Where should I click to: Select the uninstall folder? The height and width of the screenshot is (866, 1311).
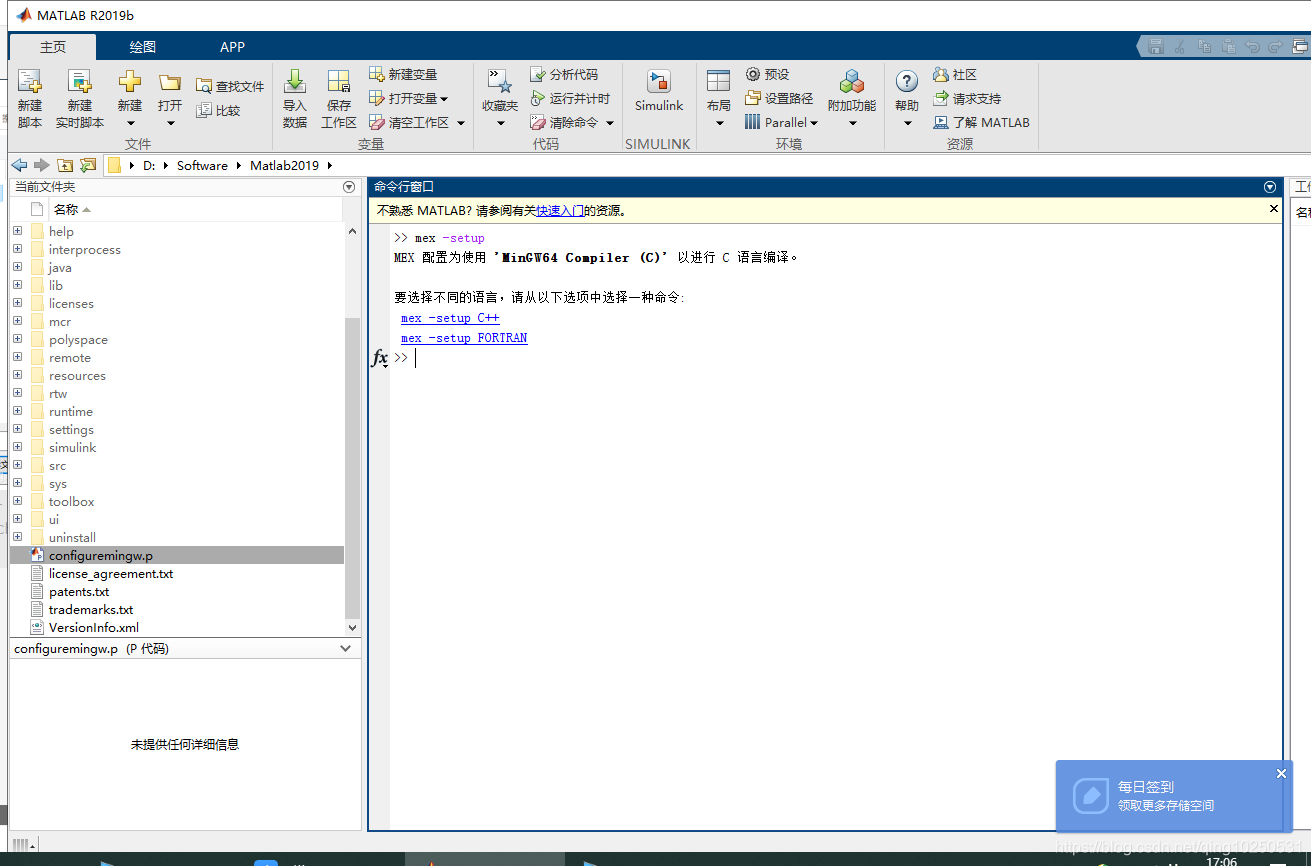click(72, 537)
